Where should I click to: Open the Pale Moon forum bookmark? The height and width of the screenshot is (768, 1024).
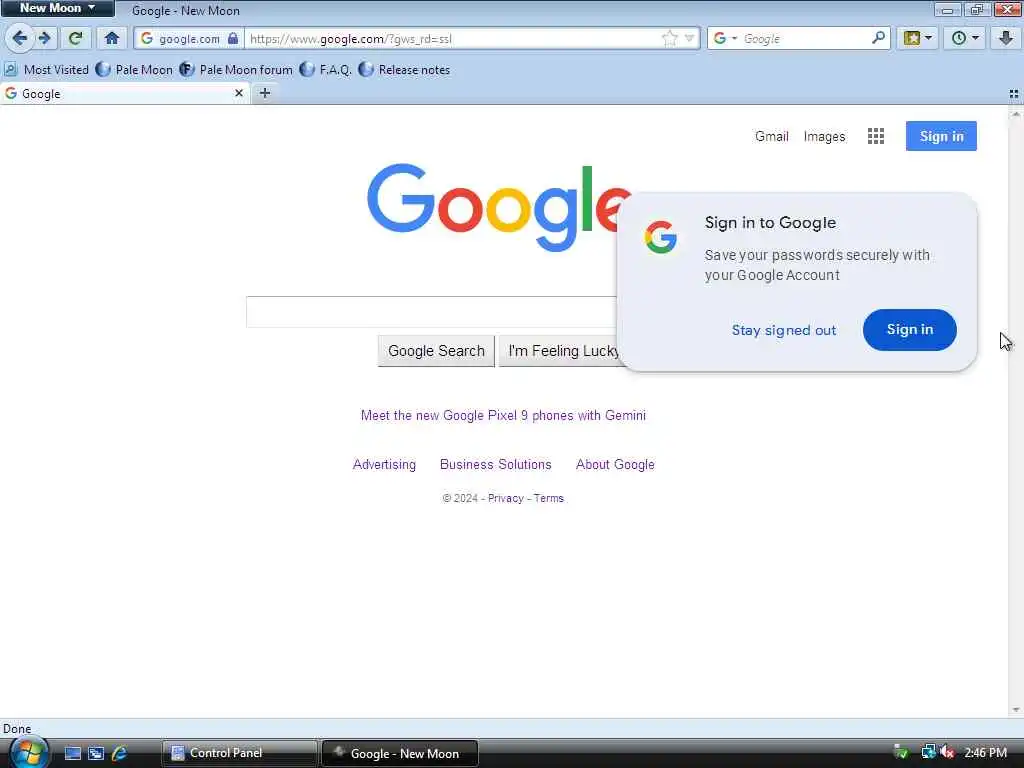pos(236,69)
